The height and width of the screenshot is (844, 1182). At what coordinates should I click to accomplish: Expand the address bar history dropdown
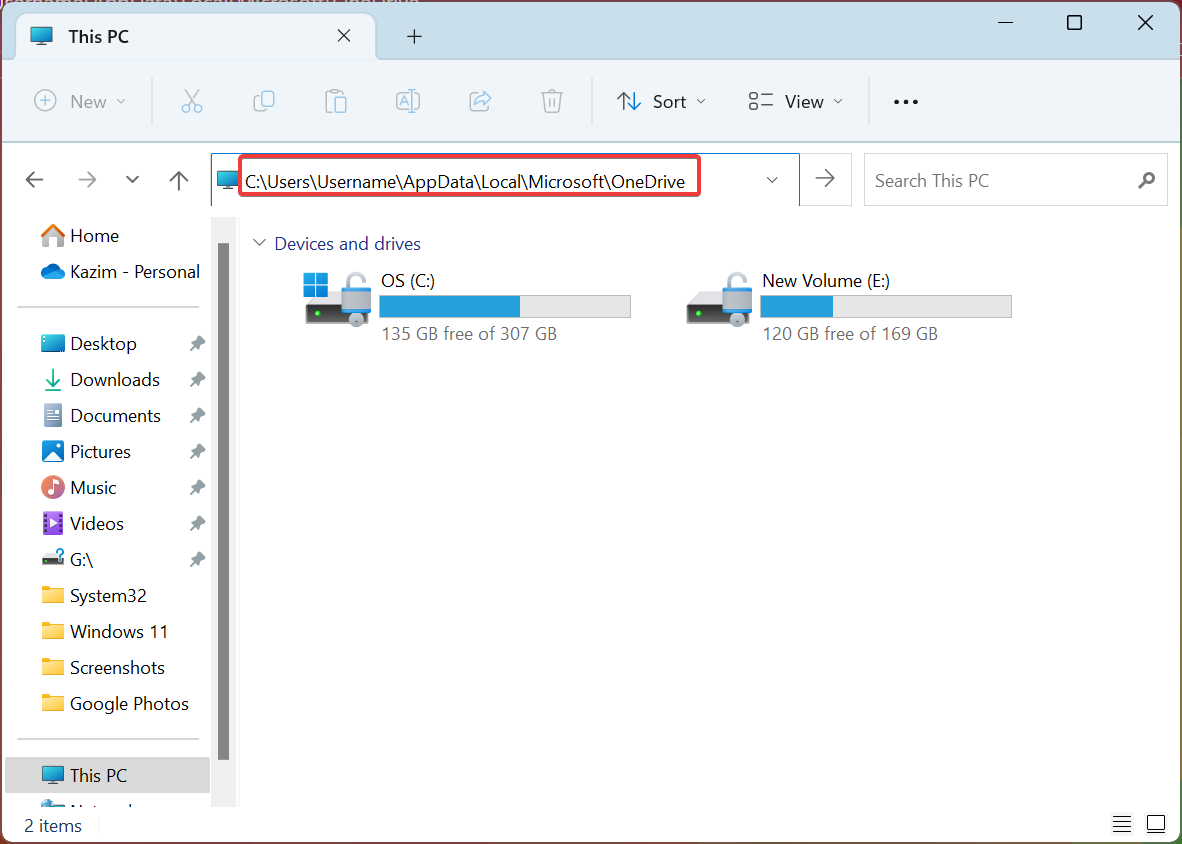pos(772,179)
